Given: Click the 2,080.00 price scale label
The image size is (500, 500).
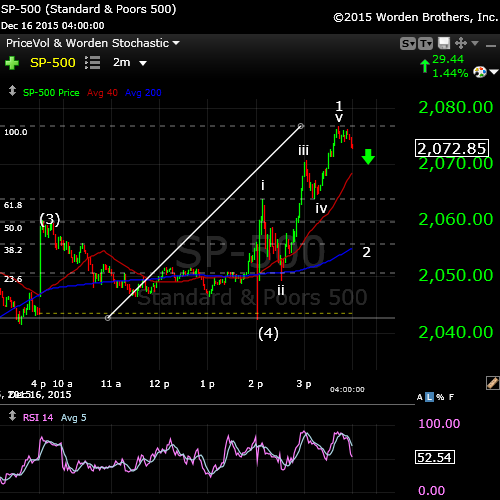Looking at the screenshot, I should click(x=456, y=107).
